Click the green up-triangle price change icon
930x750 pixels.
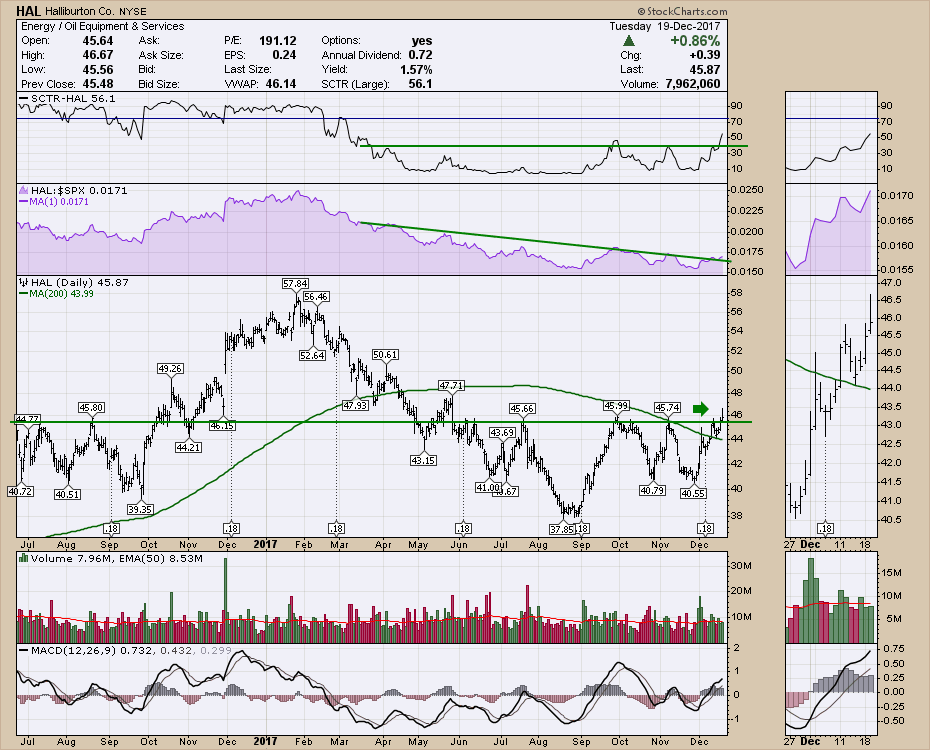629,41
